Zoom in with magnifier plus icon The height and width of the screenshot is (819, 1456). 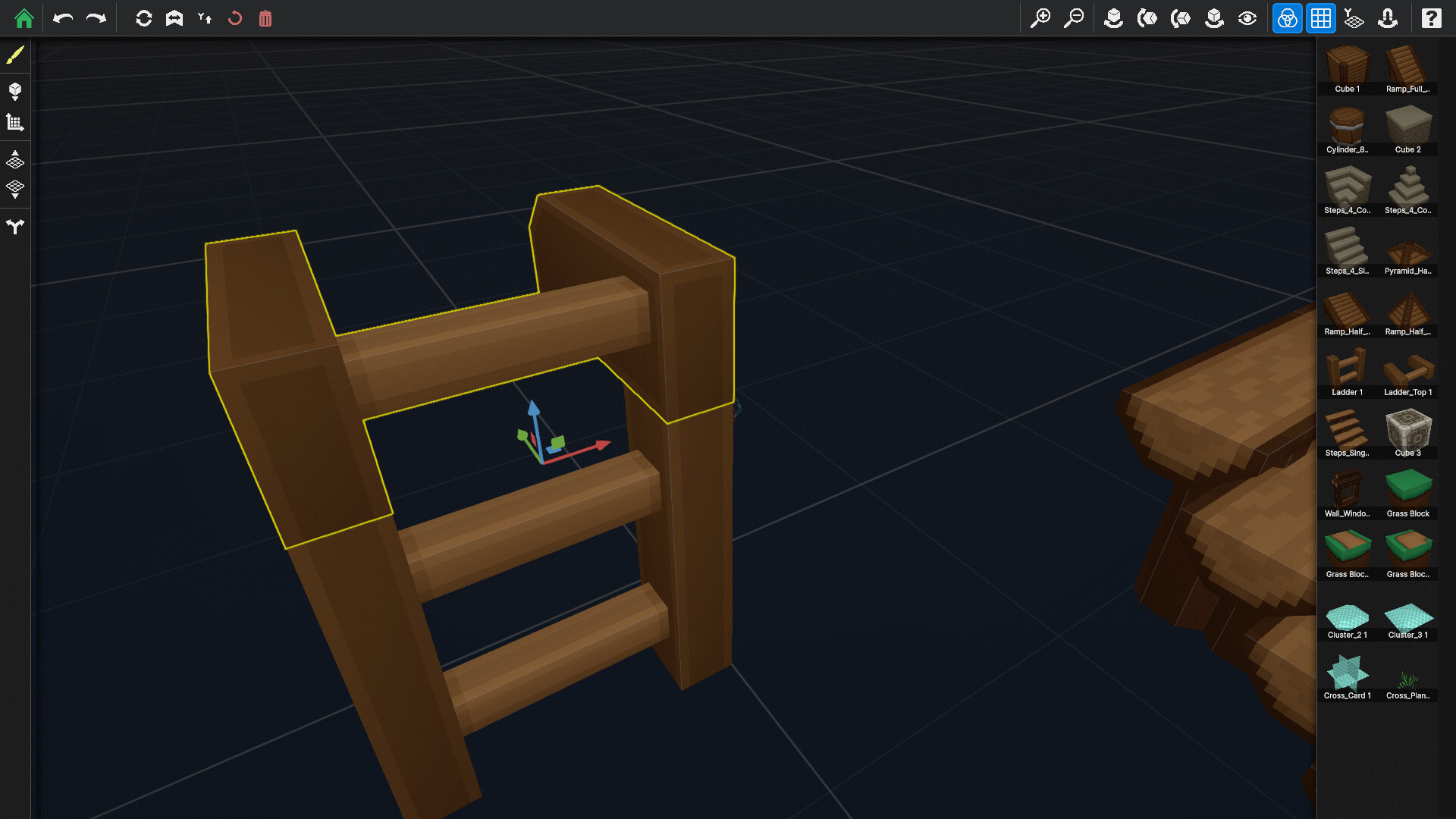tap(1040, 18)
